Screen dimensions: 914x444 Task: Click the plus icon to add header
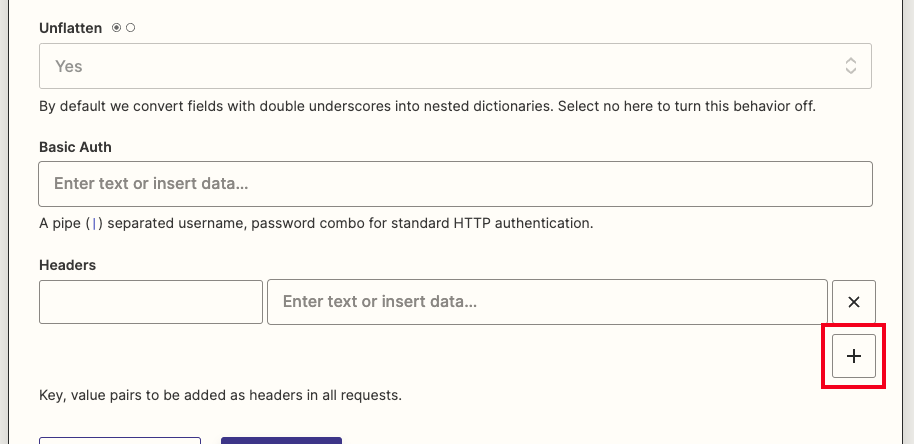853,356
